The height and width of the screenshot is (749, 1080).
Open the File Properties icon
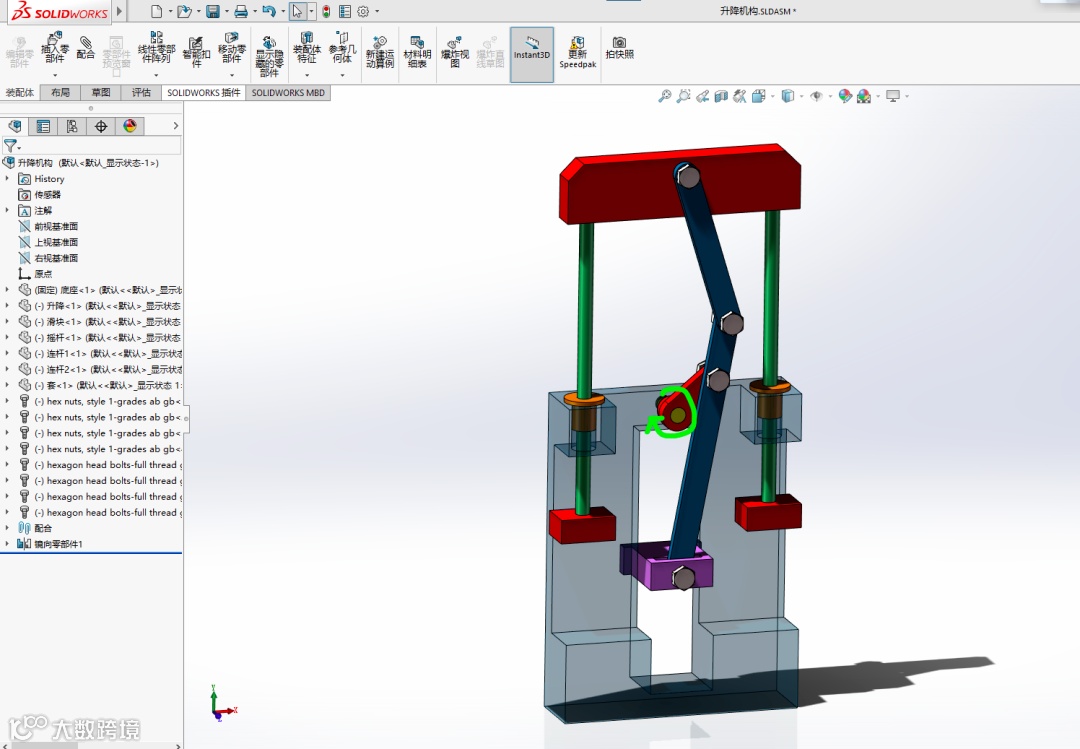[344, 11]
